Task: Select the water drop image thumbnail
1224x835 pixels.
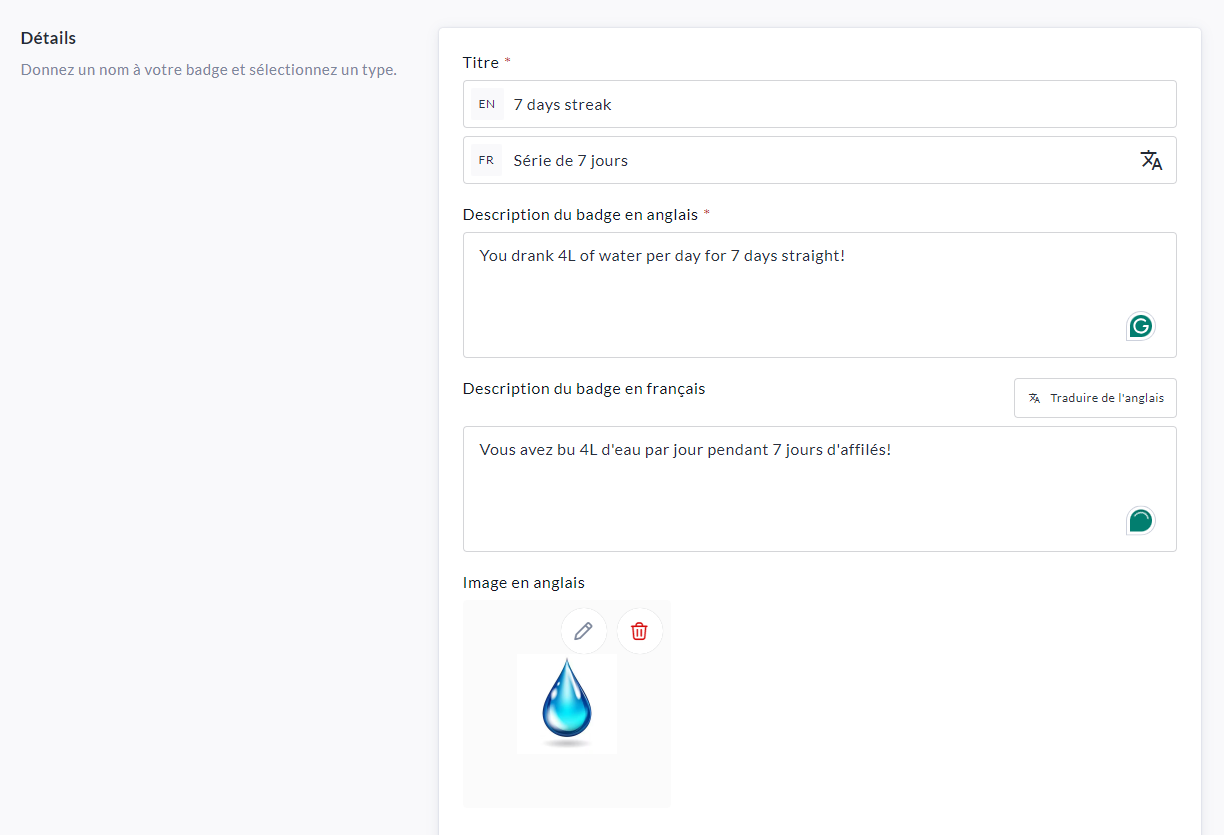Action: tap(567, 704)
